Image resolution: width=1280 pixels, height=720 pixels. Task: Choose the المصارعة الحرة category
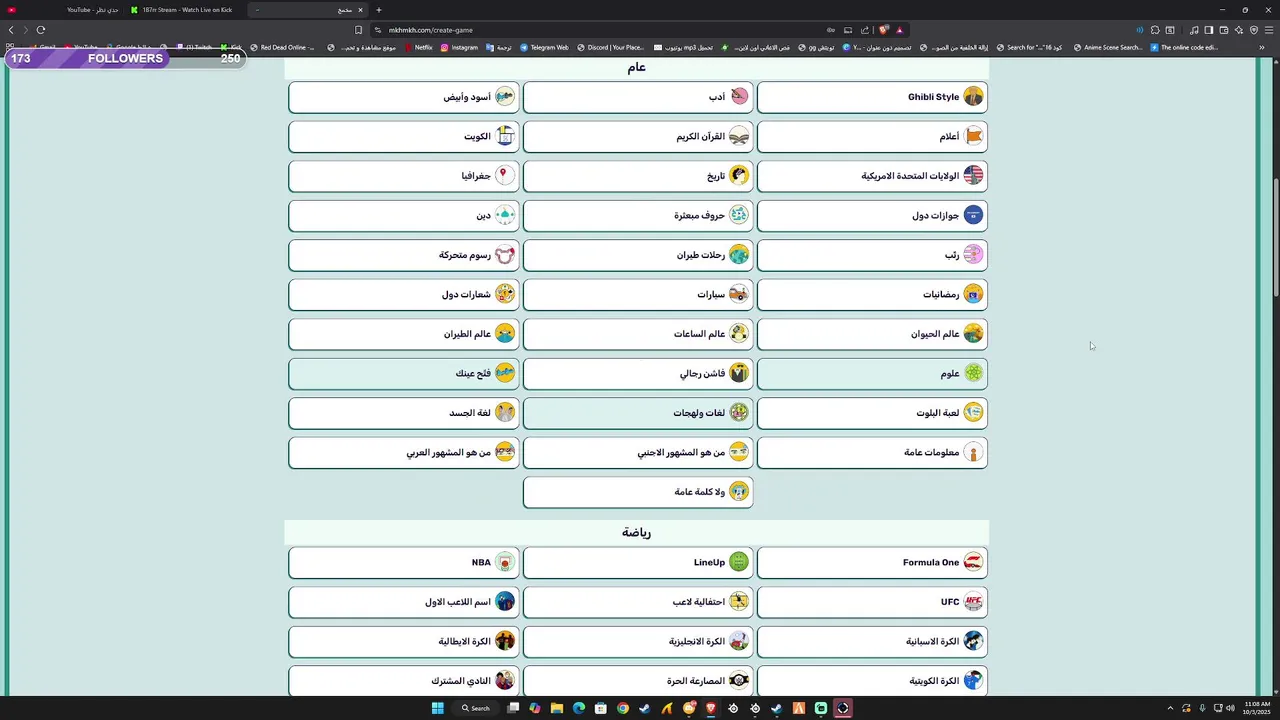tap(638, 680)
